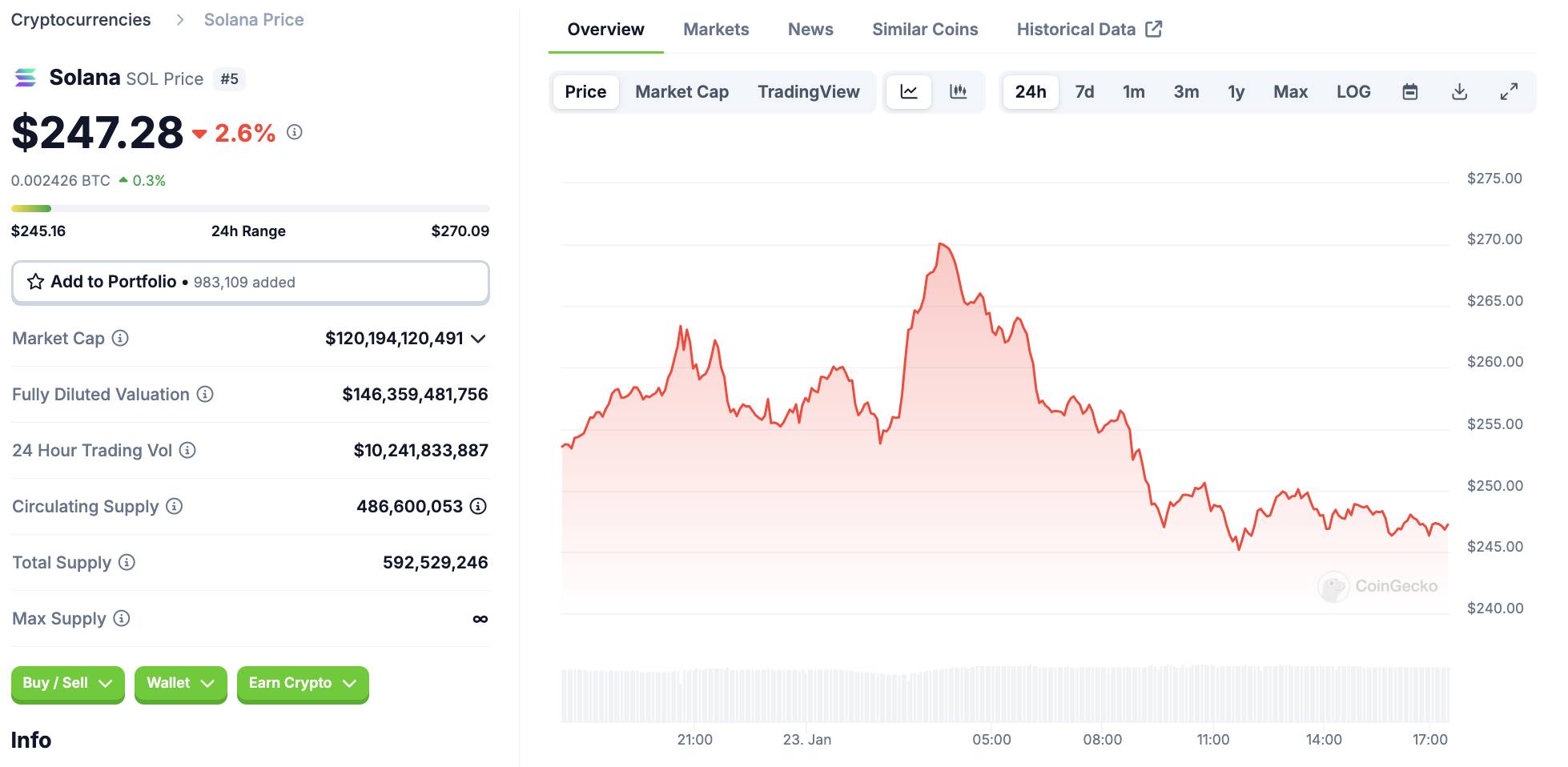Show Market Cap info tooltip icon

120,338
